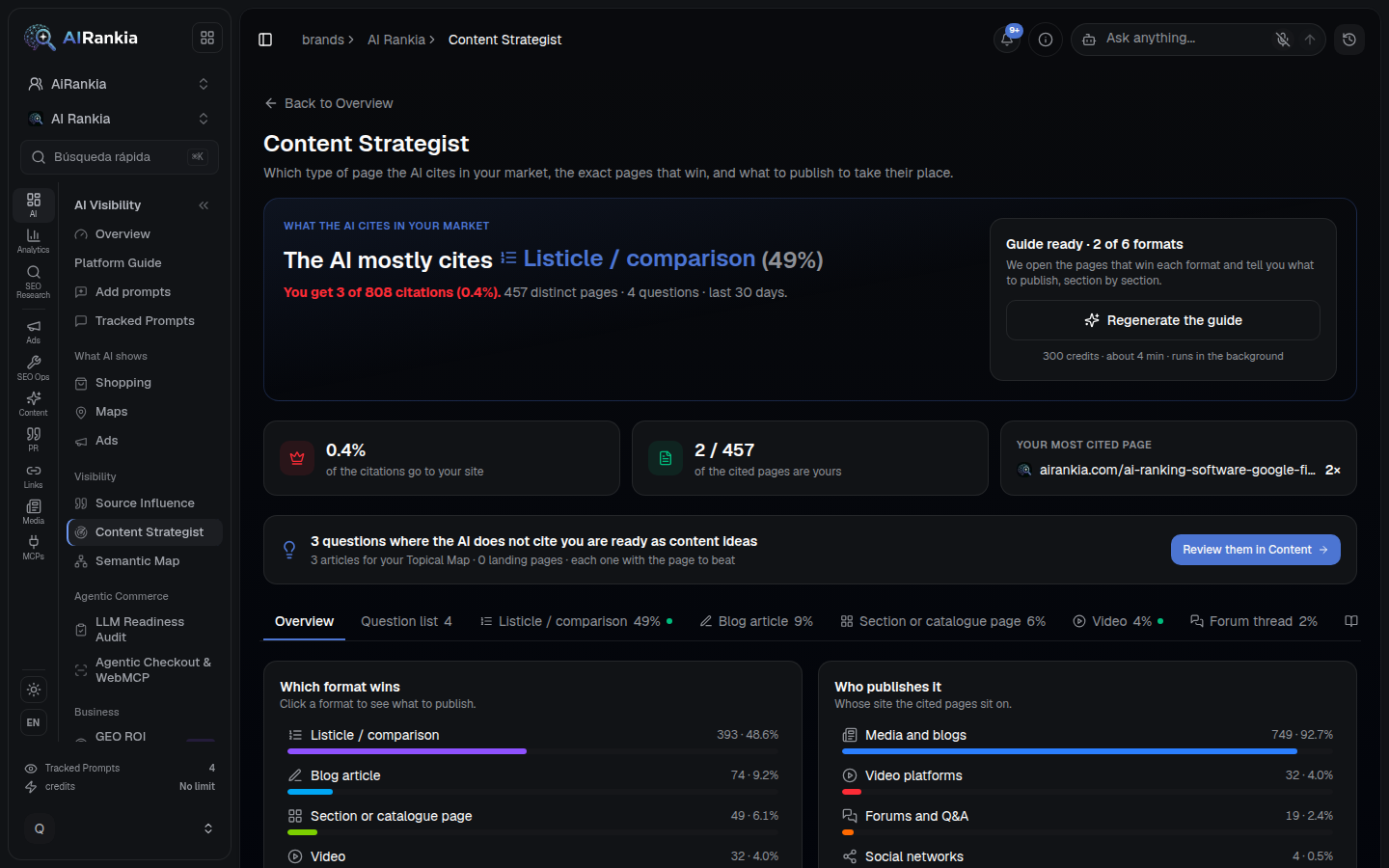Select SEO Research in the icon rail
The height and width of the screenshot is (868, 1389).
click(x=33, y=282)
